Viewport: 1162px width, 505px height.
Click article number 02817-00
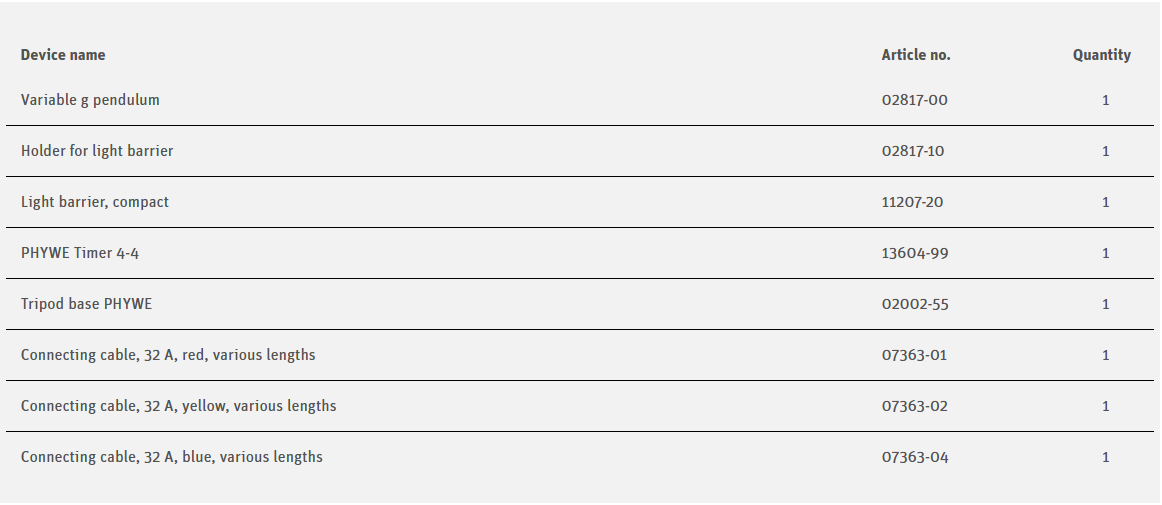pos(914,100)
